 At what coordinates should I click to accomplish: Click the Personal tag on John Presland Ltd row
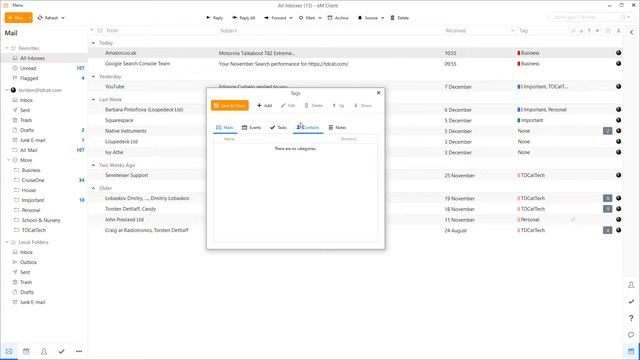point(529,220)
